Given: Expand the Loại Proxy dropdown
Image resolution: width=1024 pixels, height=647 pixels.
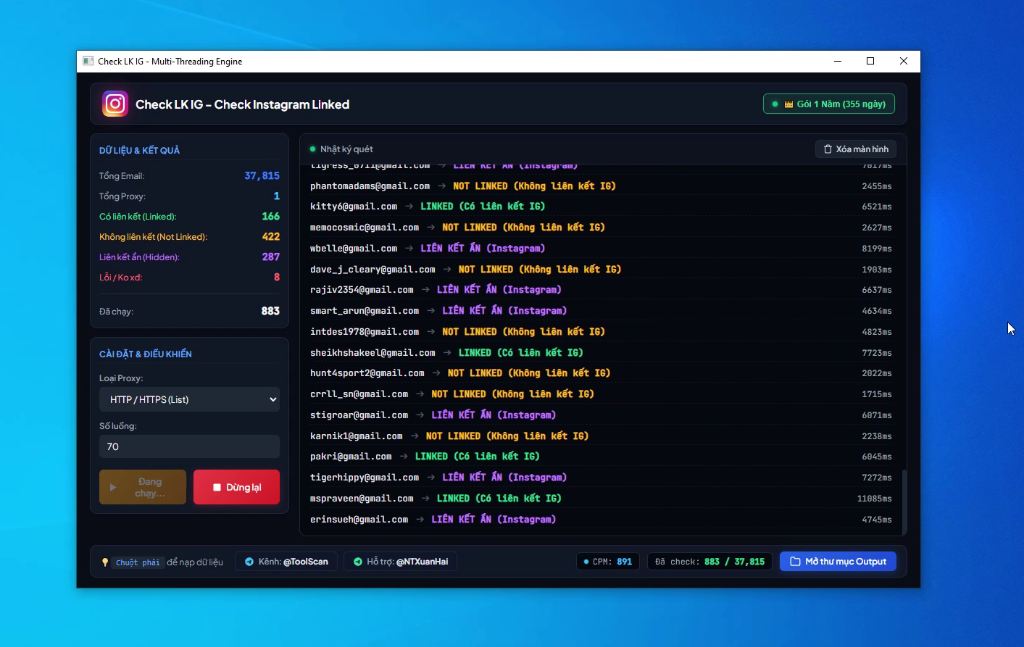Looking at the screenshot, I should click(189, 400).
